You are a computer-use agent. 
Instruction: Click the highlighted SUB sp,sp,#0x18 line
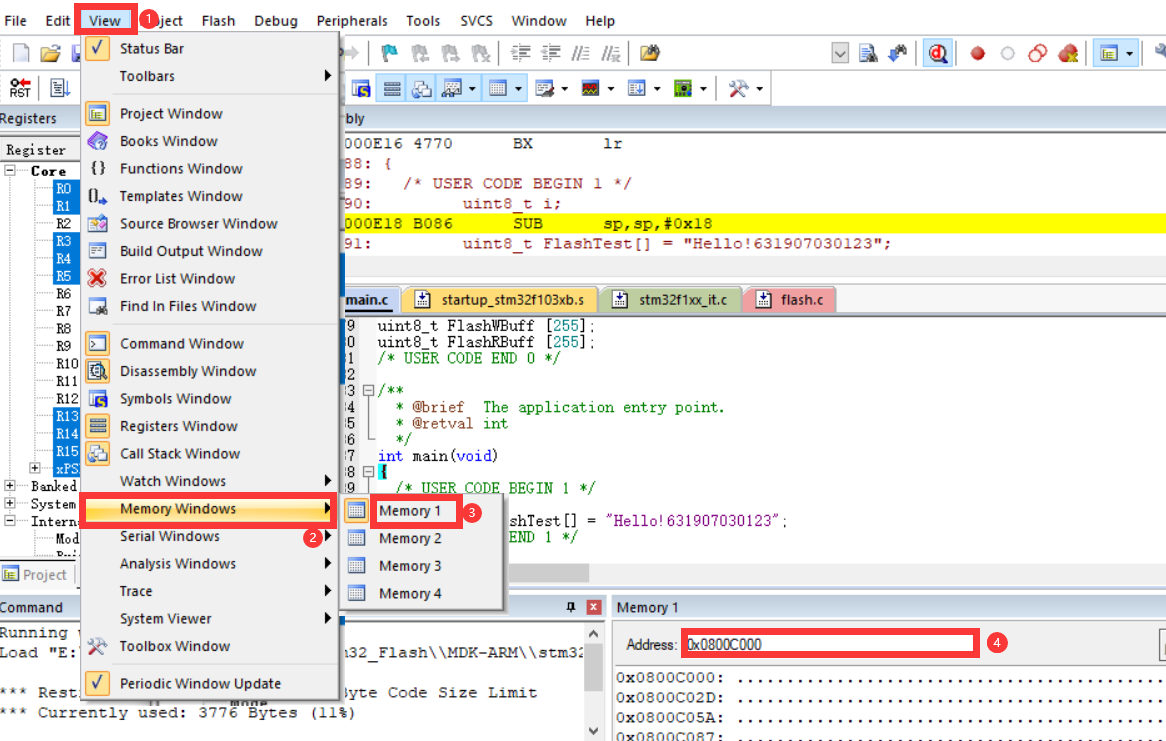coord(753,223)
